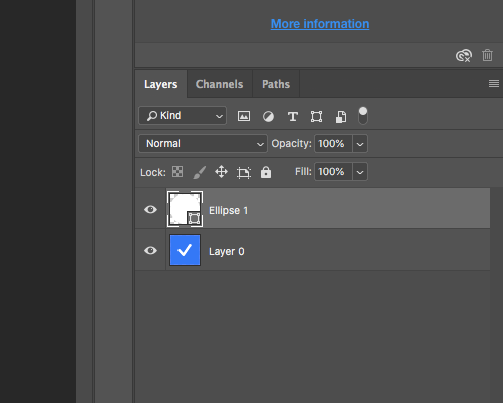Switch to the Channels tab
The image size is (503, 403).
click(219, 84)
